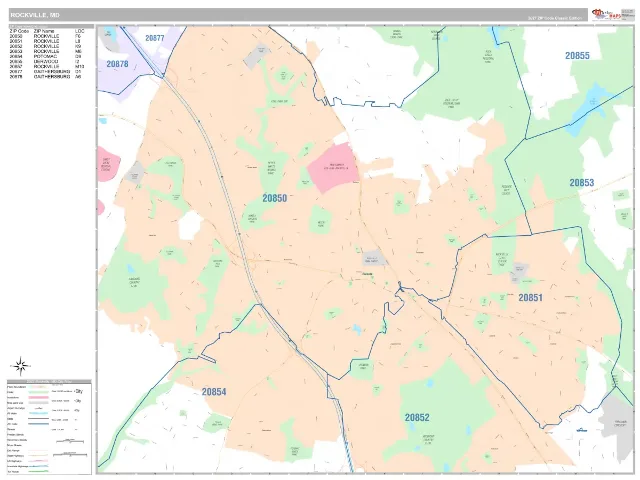Click the ZIP Name column header
The width and height of the screenshot is (640, 480).
click(44, 31)
